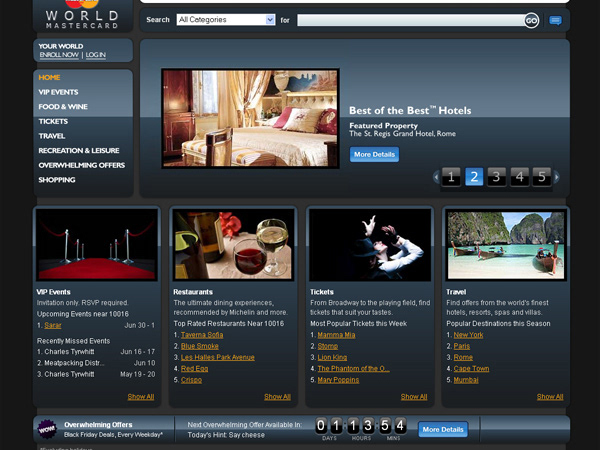Open VIP Events in side menu

click(x=58, y=92)
